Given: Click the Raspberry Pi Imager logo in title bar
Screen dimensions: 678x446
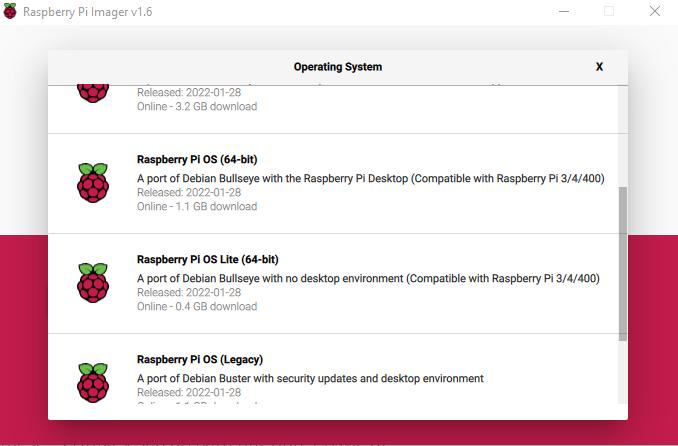Looking at the screenshot, I should click(10, 11).
